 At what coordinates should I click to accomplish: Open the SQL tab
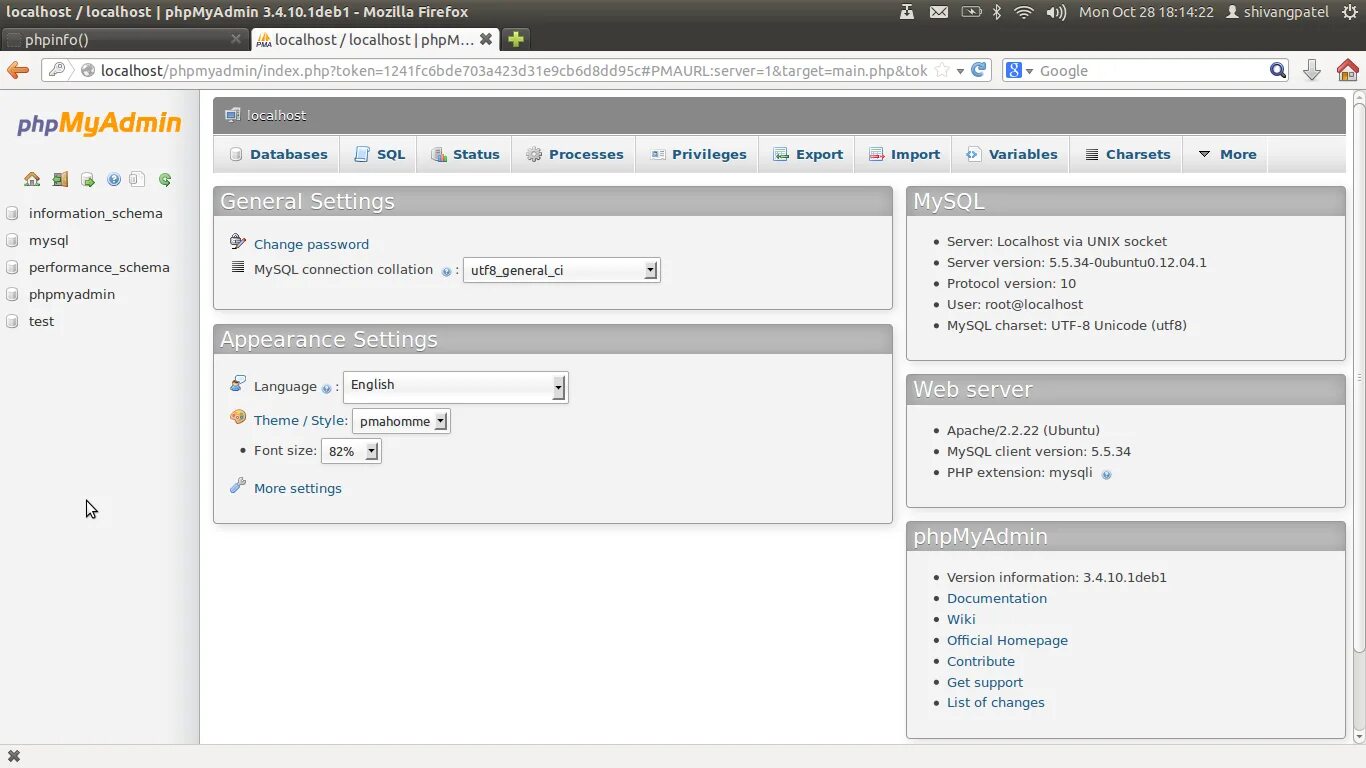pyautogui.click(x=380, y=154)
